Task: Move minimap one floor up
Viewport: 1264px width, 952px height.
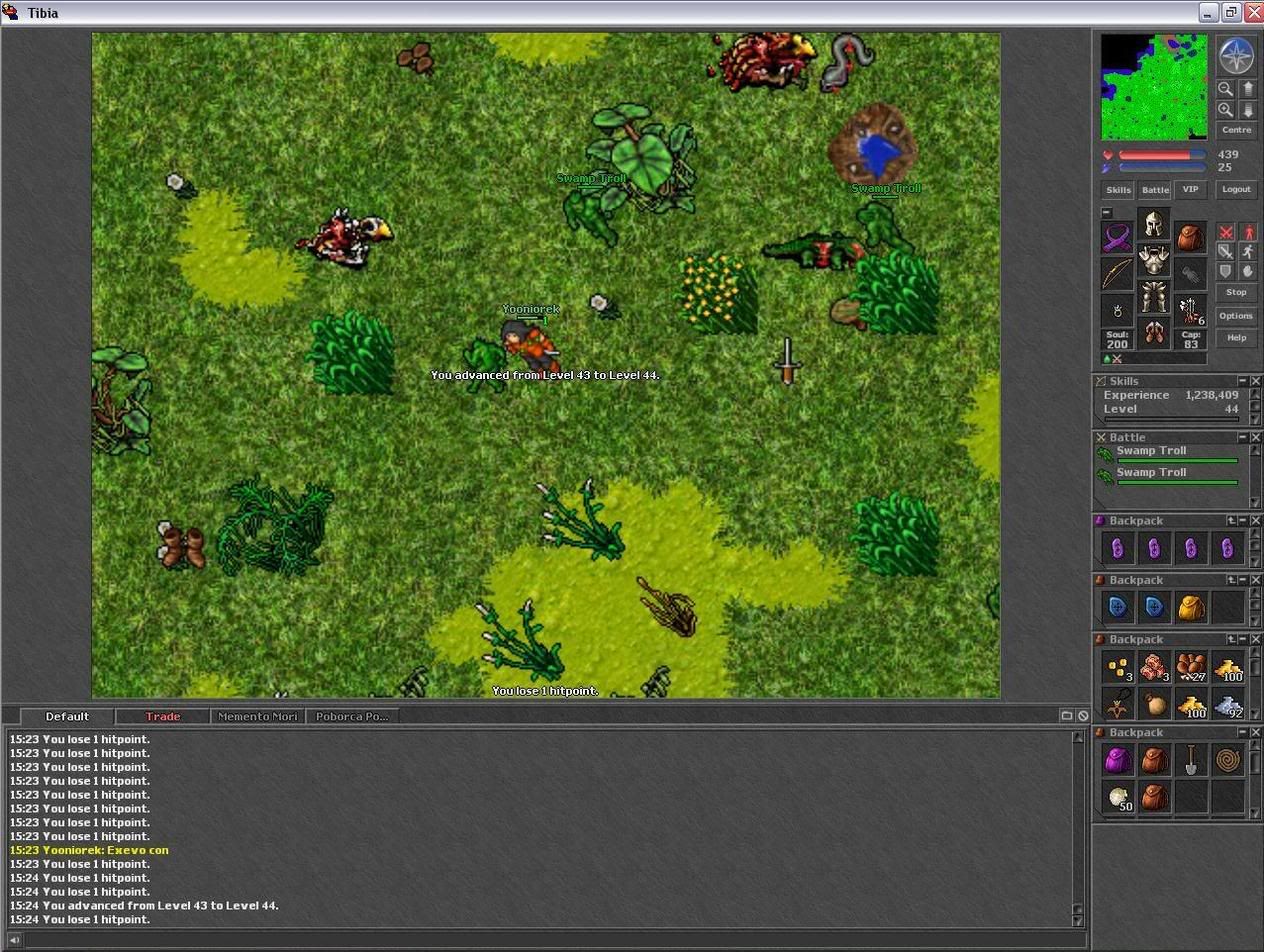Action: (1247, 88)
